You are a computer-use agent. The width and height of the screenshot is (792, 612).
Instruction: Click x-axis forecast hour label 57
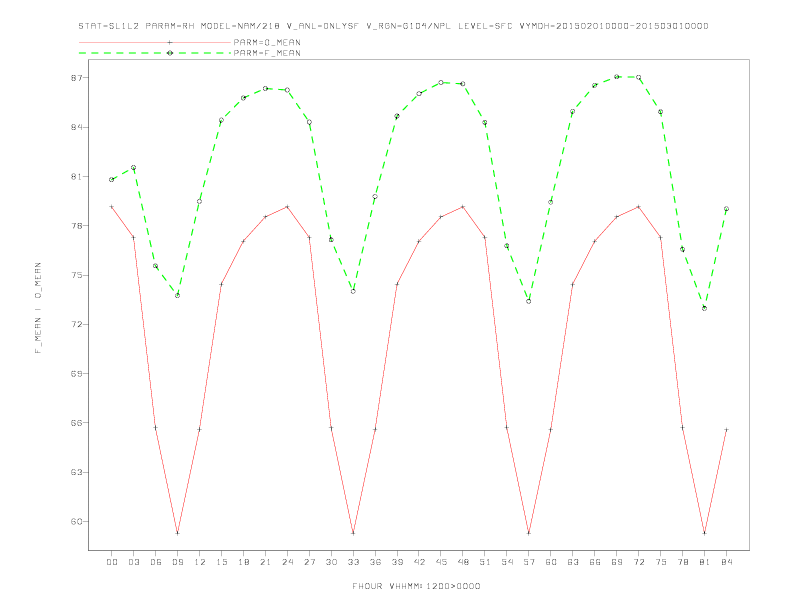coord(529,562)
